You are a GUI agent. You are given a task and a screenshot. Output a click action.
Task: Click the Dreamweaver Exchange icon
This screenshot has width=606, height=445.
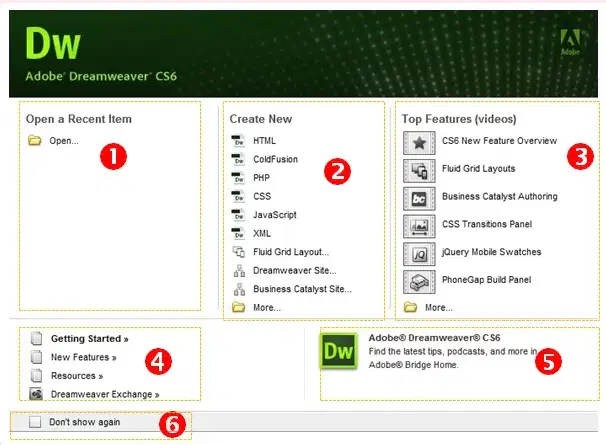36,394
